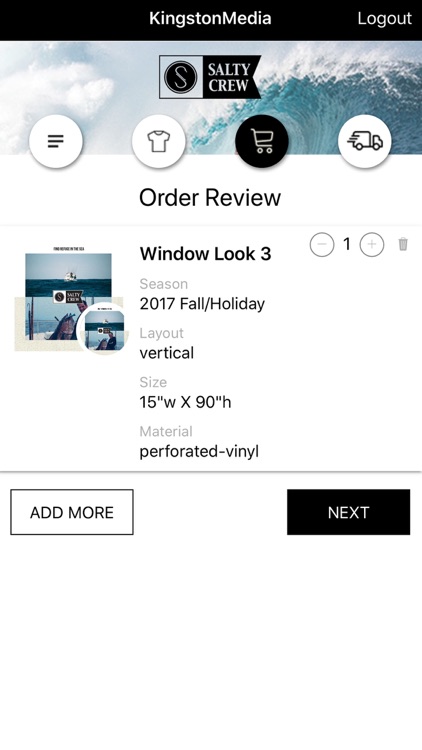Viewport: 422px width, 750px height.
Task: Tap the vertical layout value
Action: 167,353
